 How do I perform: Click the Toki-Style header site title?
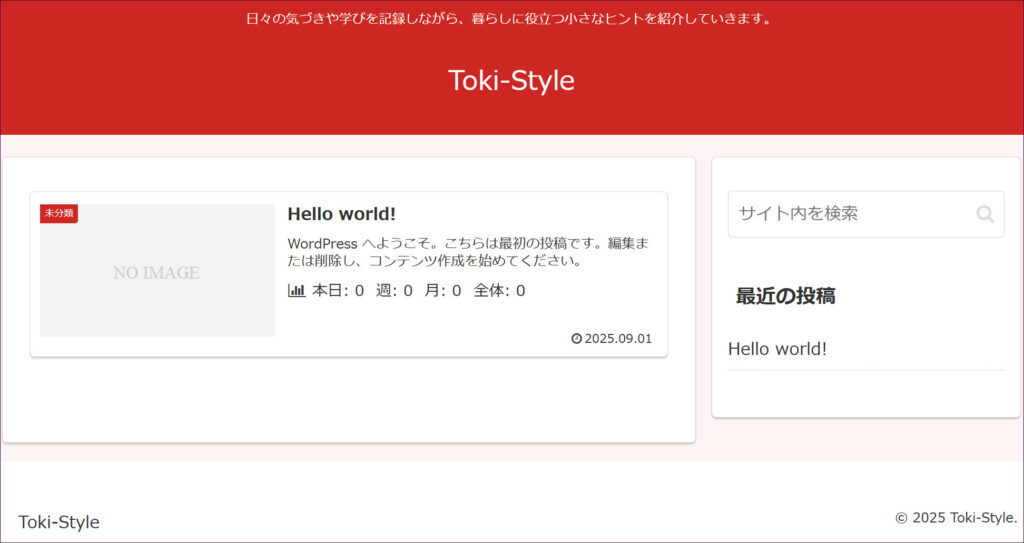(511, 80)
